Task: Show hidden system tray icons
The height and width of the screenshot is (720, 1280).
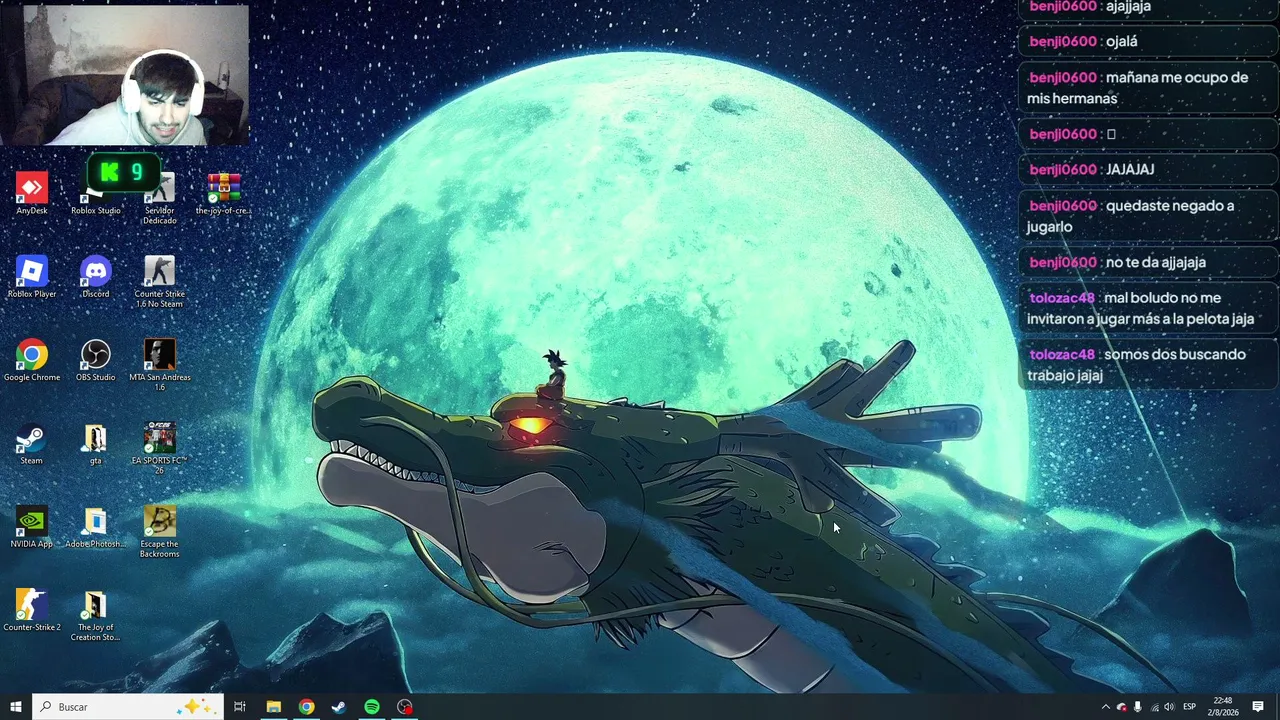Action: pyautogui.click(x=1105, y=707)
